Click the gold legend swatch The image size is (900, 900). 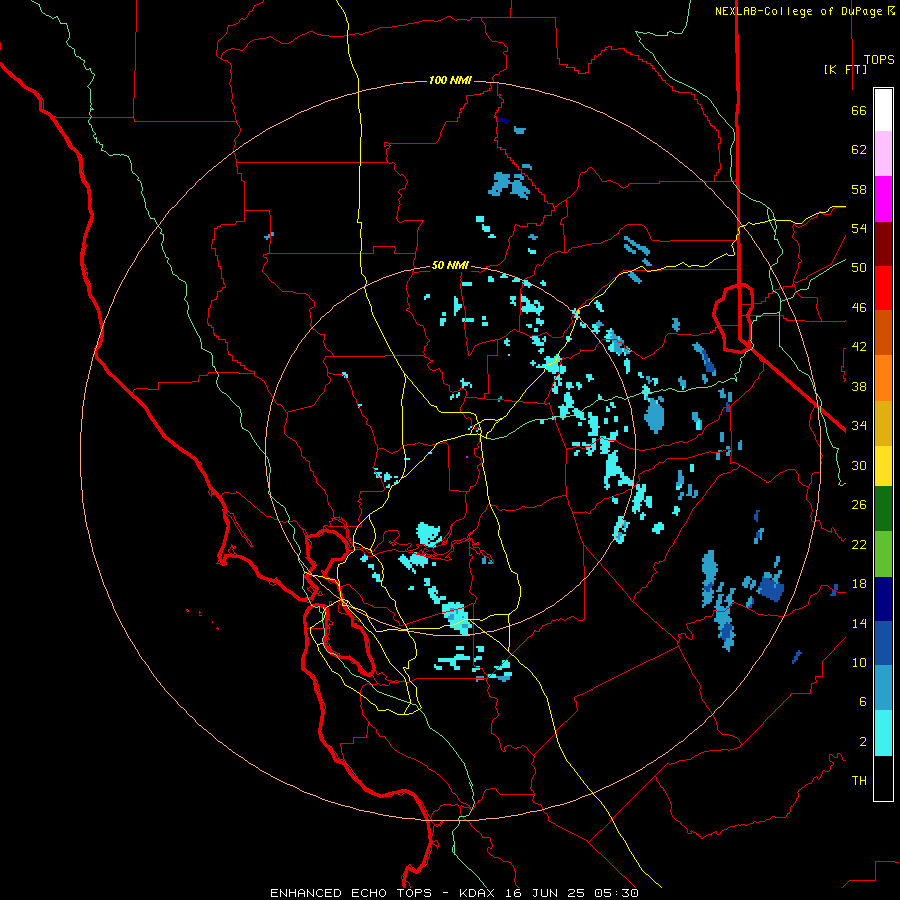883,423
